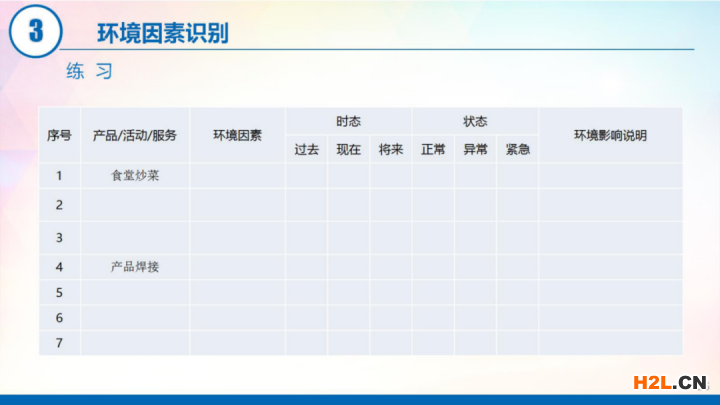Select the 产品/活动/服务 header cell

tap(135, 135)
